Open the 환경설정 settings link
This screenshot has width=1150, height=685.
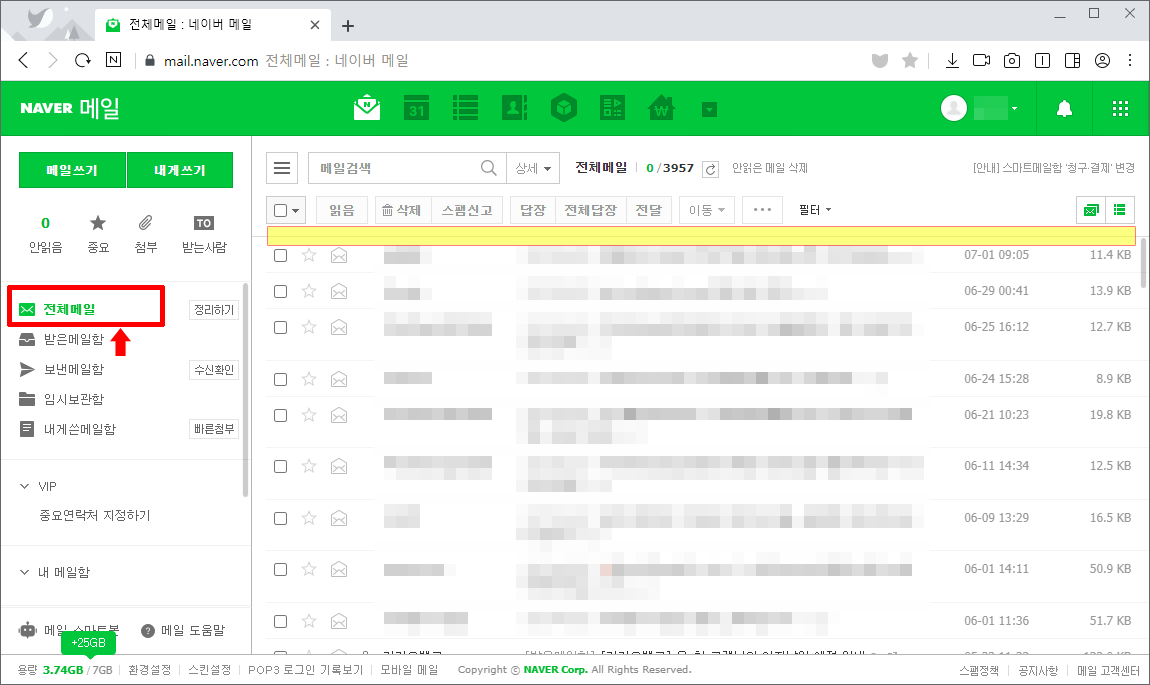150,670
